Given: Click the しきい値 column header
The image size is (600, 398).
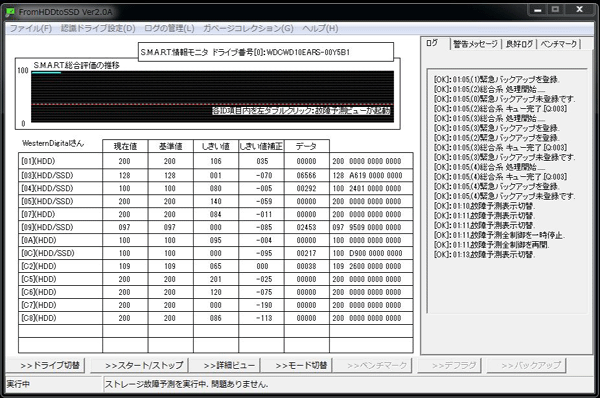Looking at the screenshot, I should click(x=216, y=146).
